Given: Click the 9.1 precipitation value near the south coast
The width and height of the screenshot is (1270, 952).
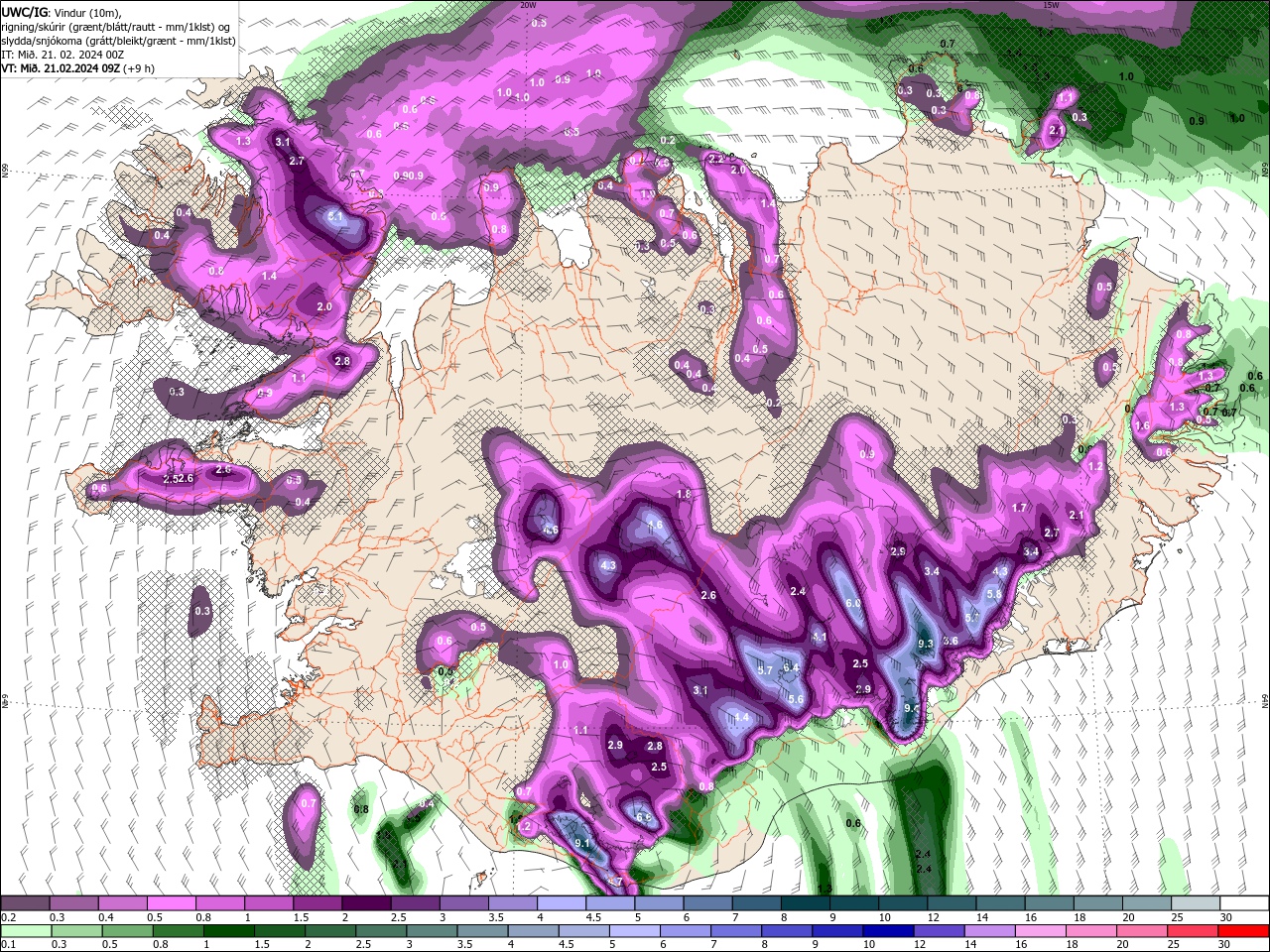Looking at the screenshot, I should [x=582, y=844].
